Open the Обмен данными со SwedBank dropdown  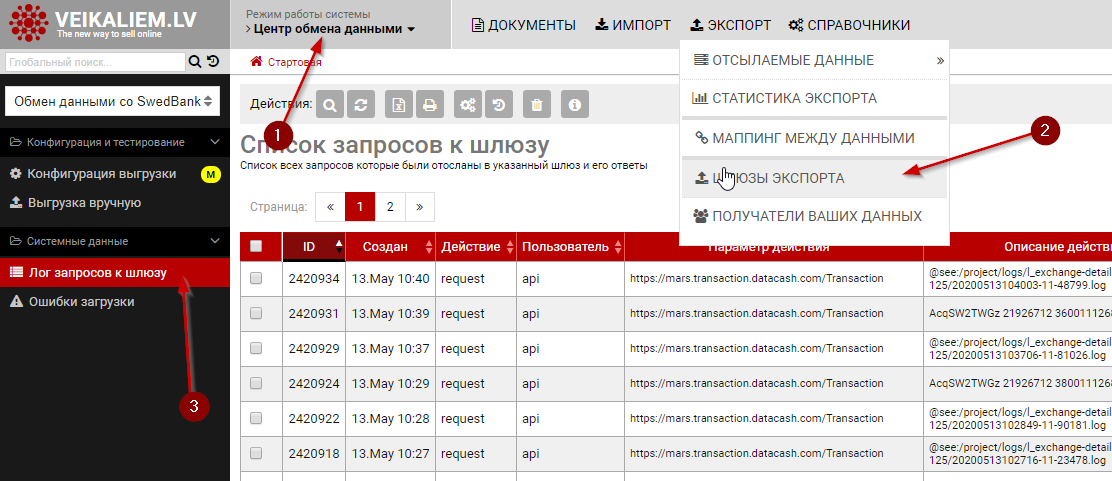[112, 101]
